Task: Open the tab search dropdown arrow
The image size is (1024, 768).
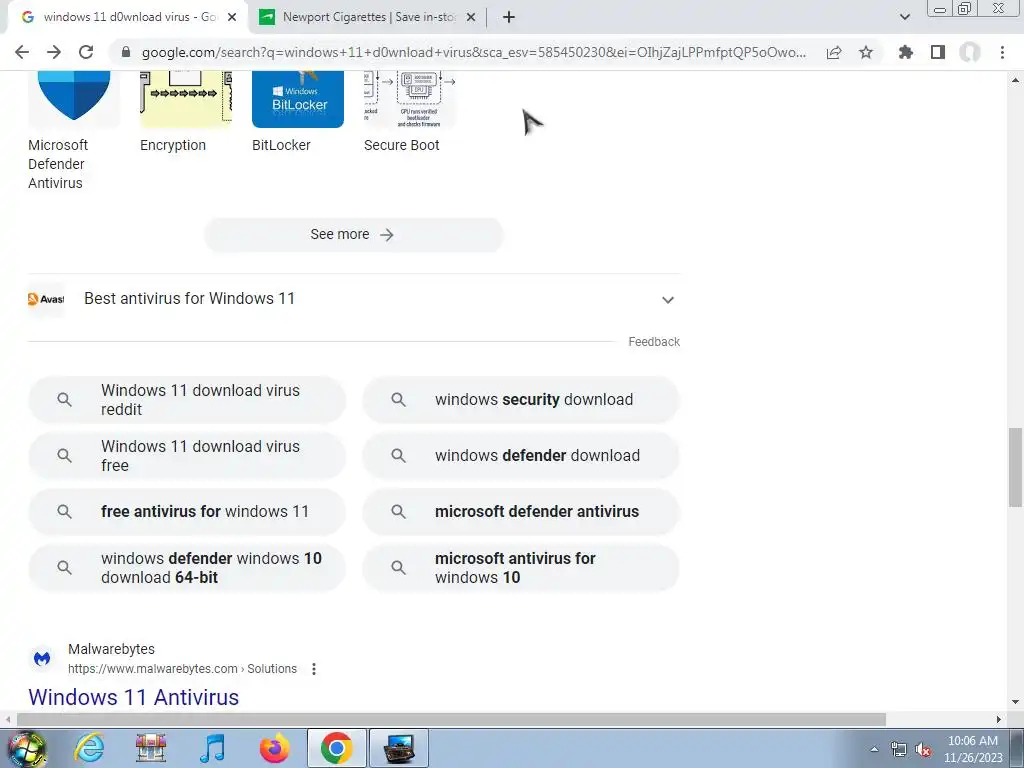Action: 904,17
